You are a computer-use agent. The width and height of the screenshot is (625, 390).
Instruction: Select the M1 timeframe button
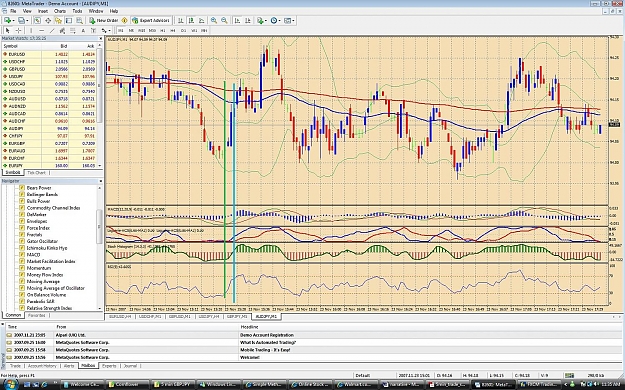tap(121, 30)
